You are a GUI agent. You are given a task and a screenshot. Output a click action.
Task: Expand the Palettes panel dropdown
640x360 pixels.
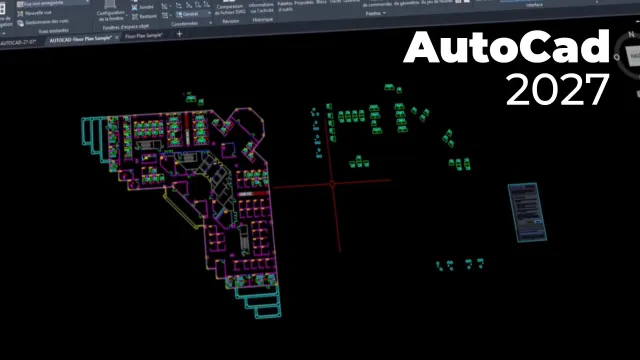(376, 13)
